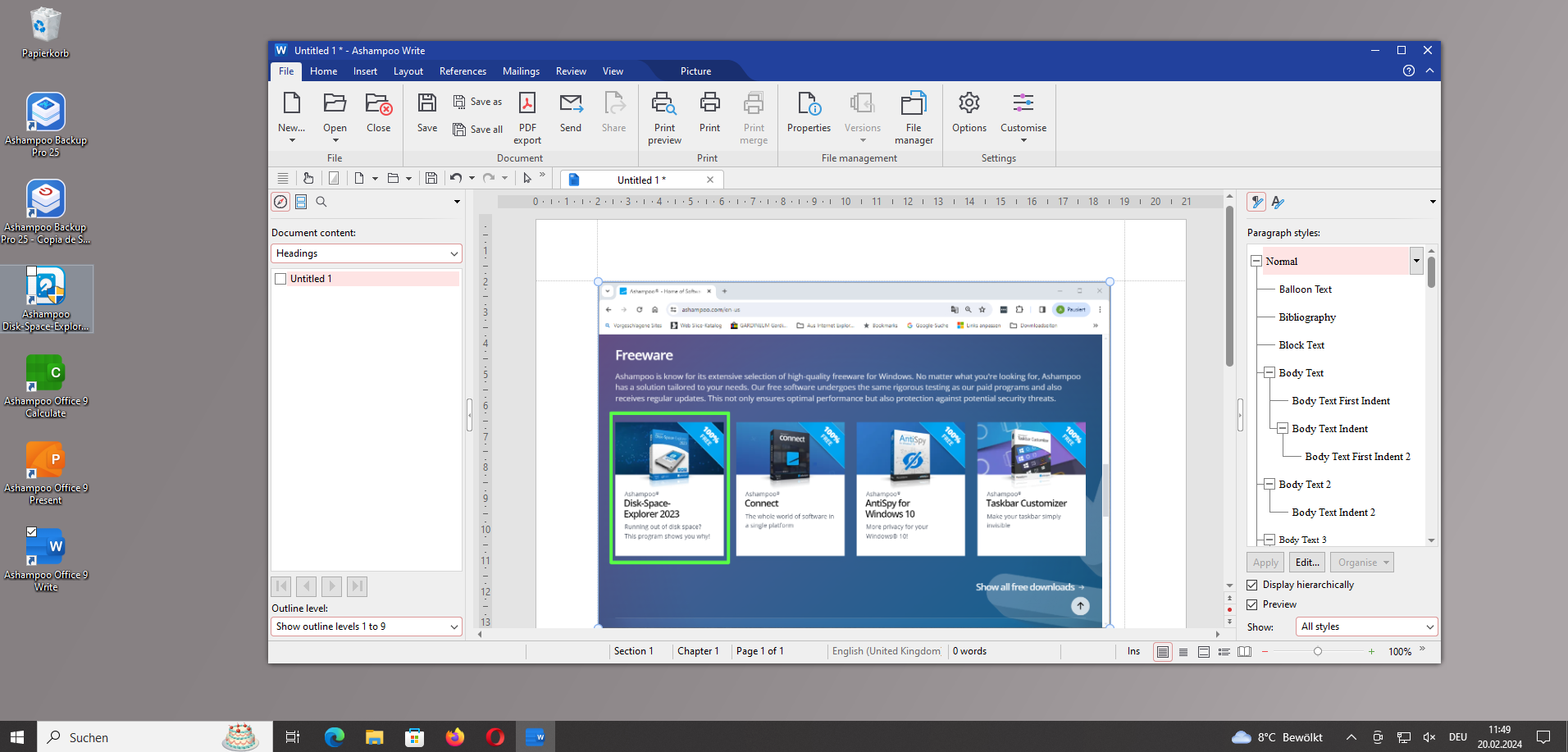1568x752 pixels.
Task: Tick the Untitled 1 checkbox in document content
Action: (280, 279)
